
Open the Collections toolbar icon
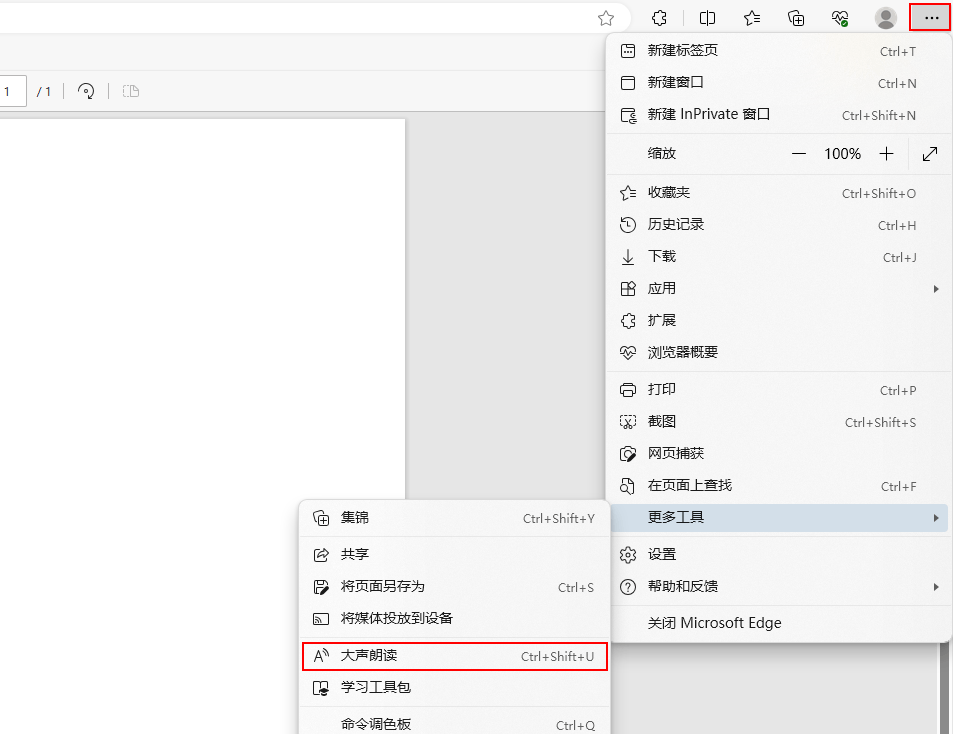point(796,18)
